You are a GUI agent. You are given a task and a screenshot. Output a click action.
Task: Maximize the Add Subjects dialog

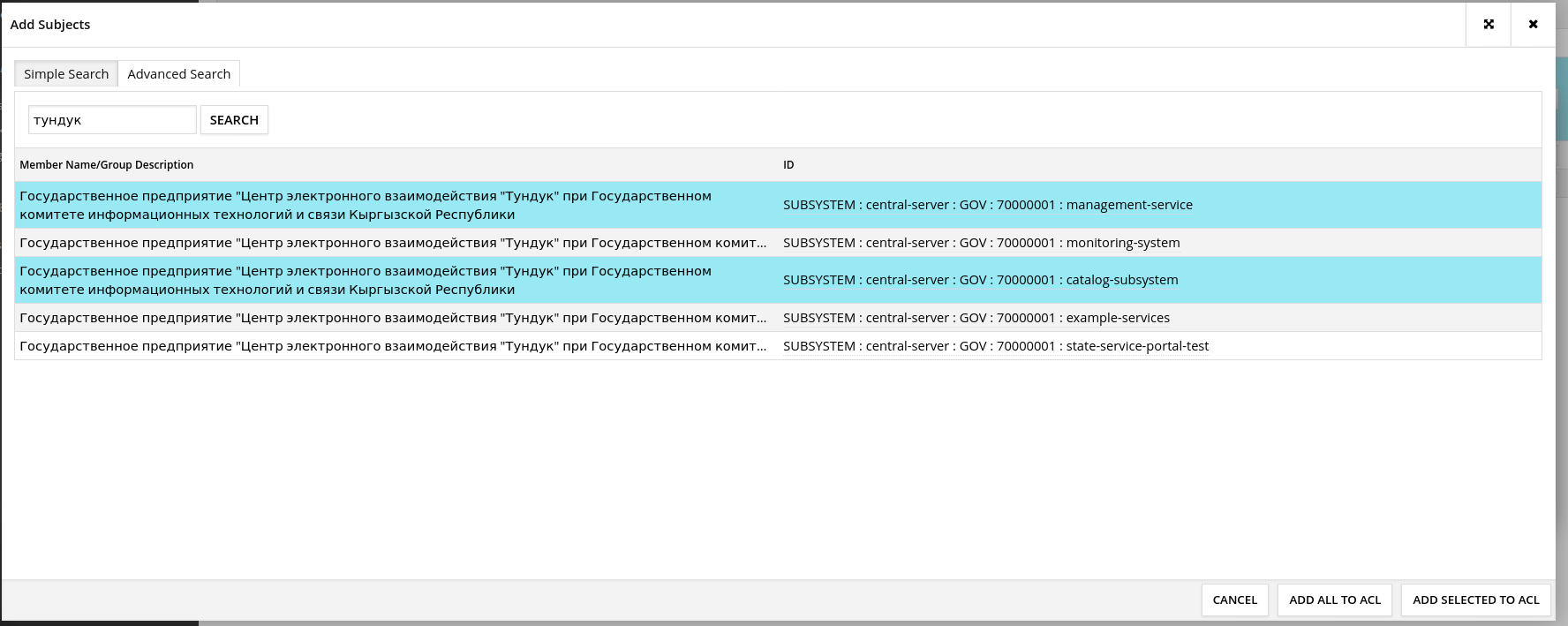coord(1489,25)
